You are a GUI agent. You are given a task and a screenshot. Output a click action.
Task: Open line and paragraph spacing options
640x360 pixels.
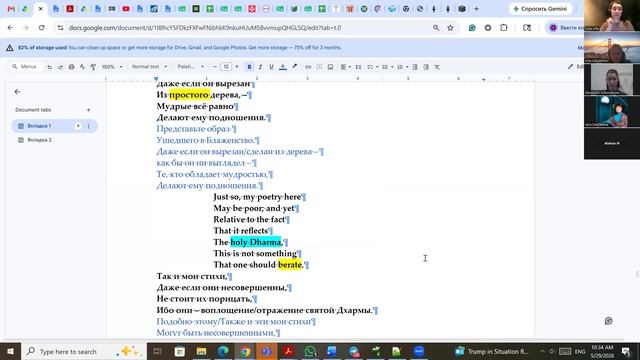358,67
